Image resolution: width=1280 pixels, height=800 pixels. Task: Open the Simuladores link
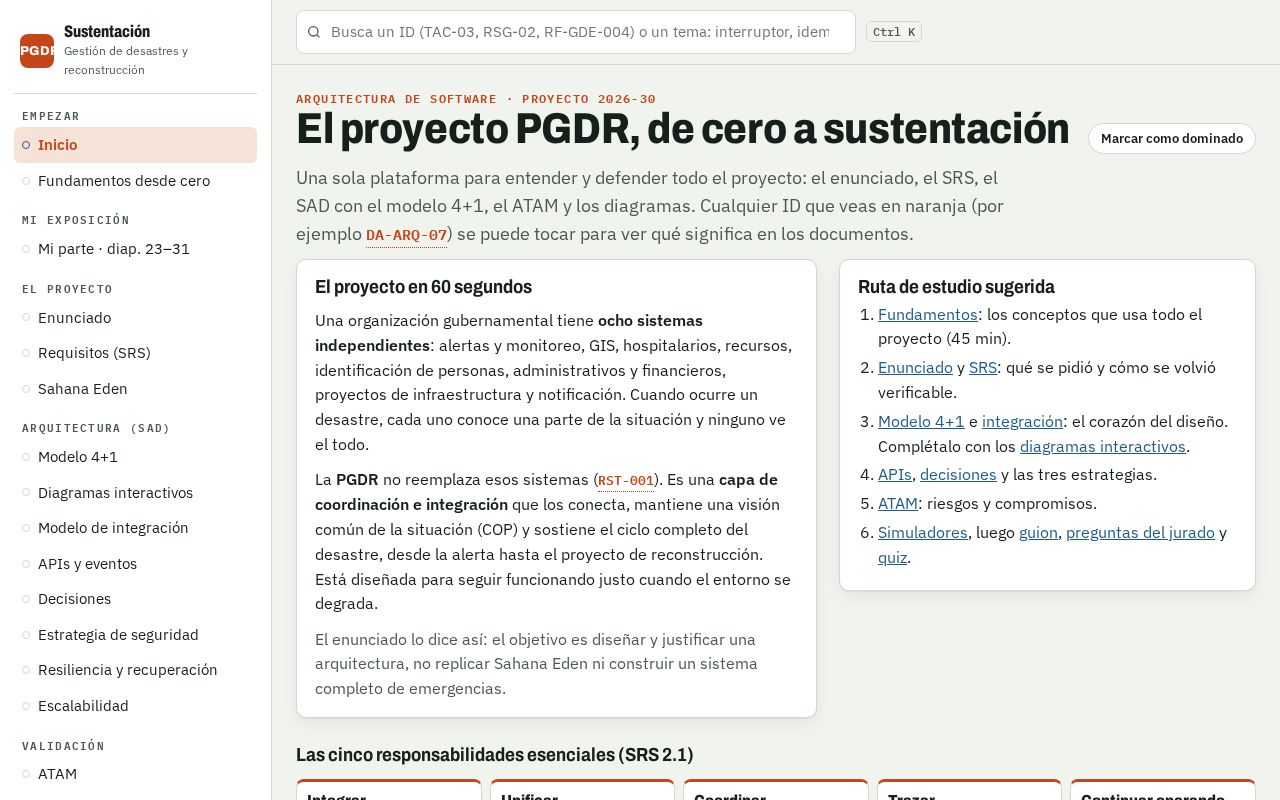923,533
